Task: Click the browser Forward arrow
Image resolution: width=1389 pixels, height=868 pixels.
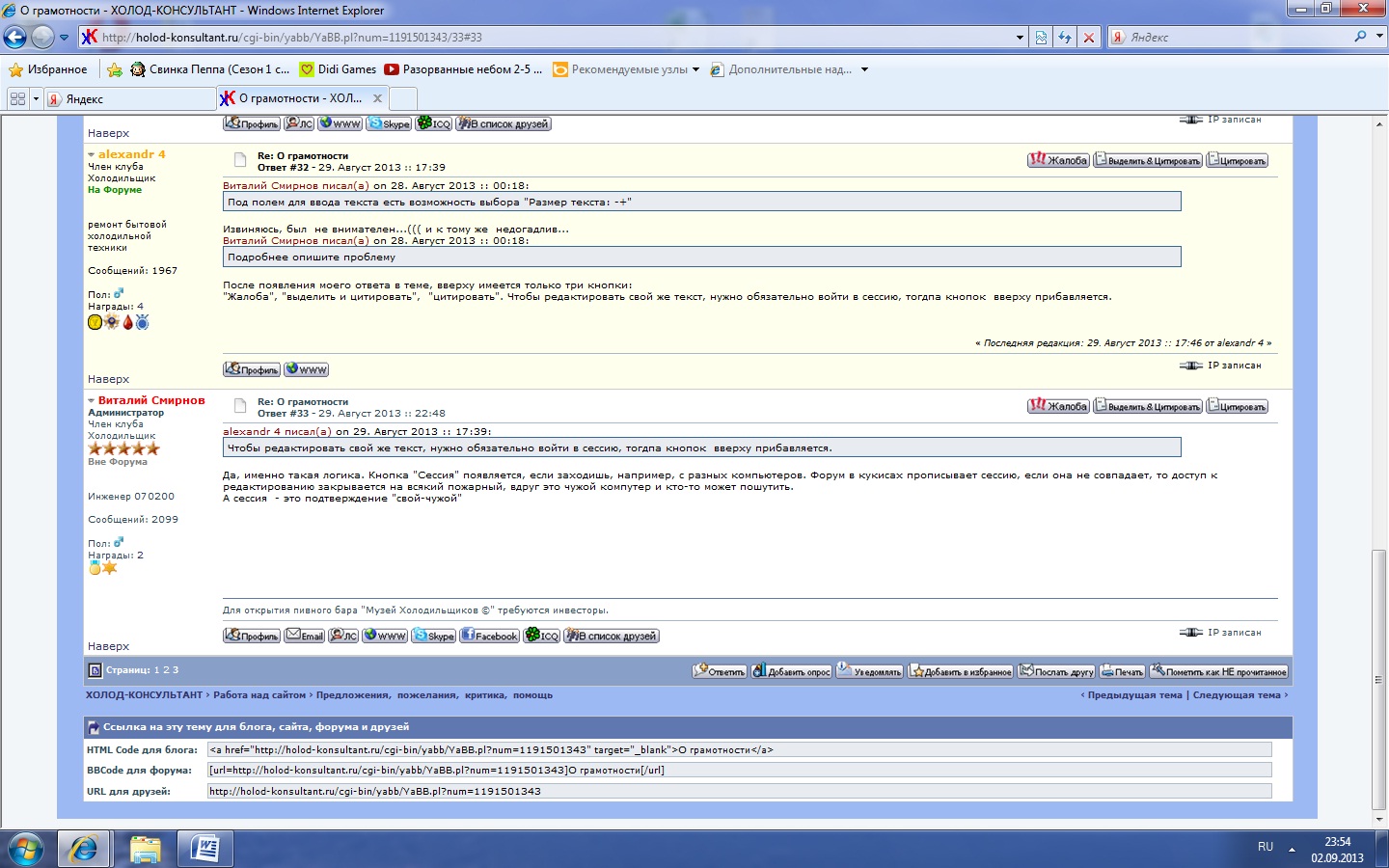Action: (42, 38)
